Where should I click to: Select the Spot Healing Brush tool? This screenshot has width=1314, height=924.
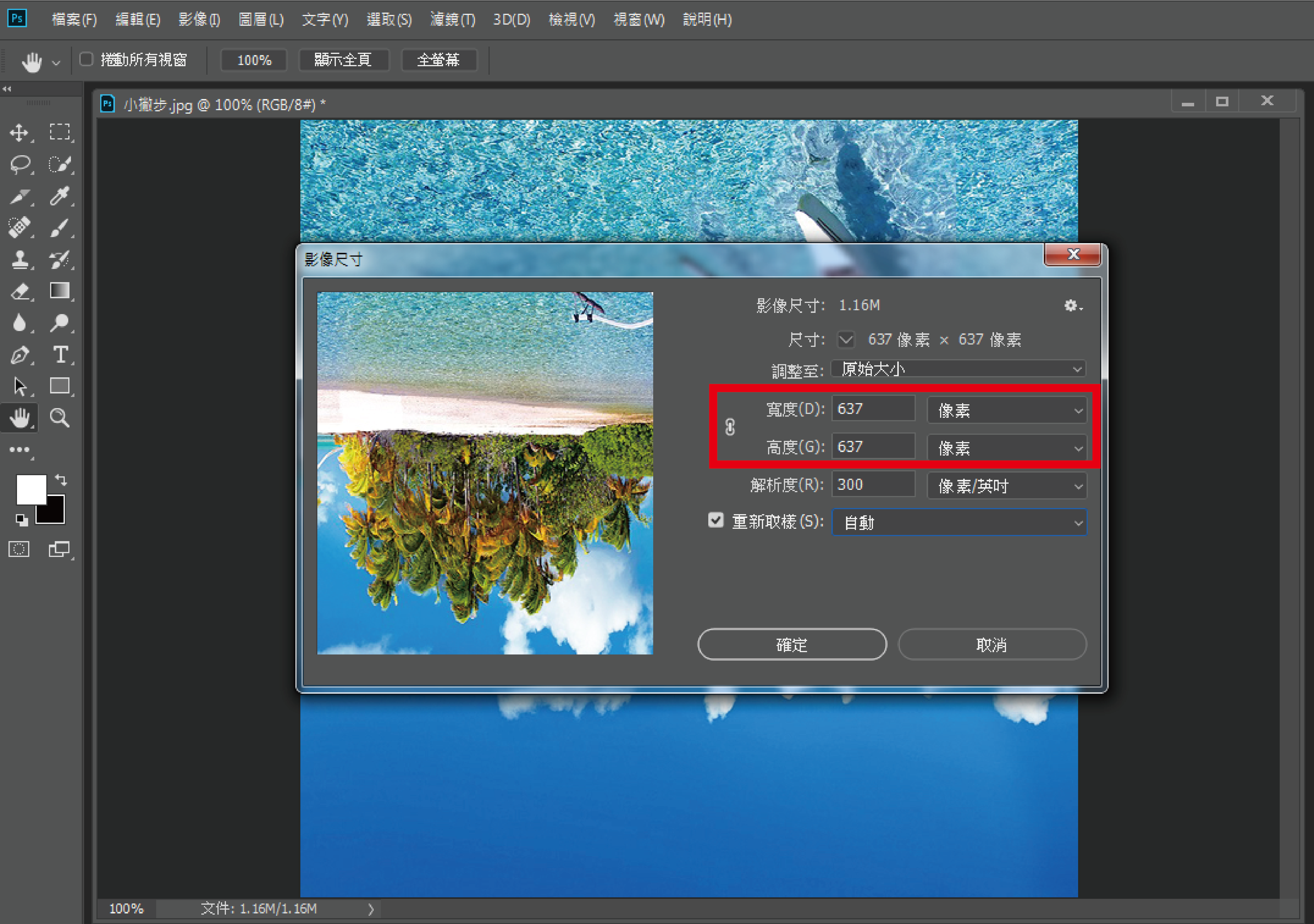coord(20,228)
